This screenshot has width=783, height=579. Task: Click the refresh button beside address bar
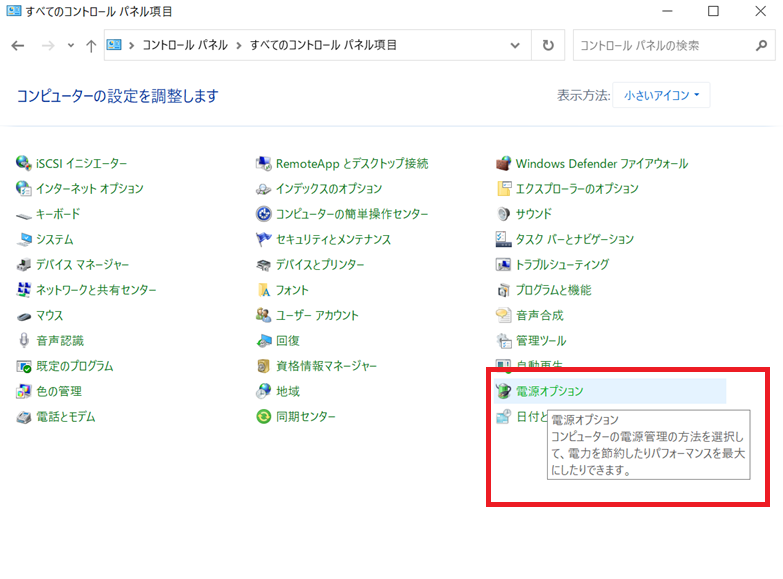tap(547, 46)
